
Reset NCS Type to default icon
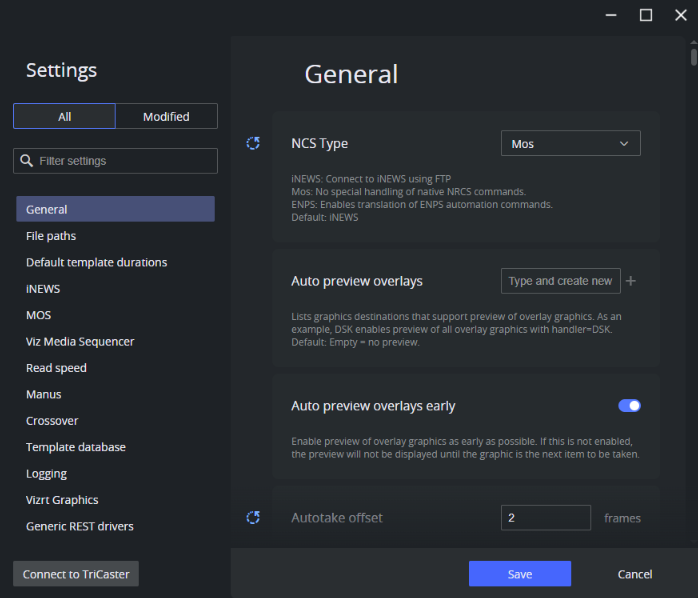pos(253,144)
